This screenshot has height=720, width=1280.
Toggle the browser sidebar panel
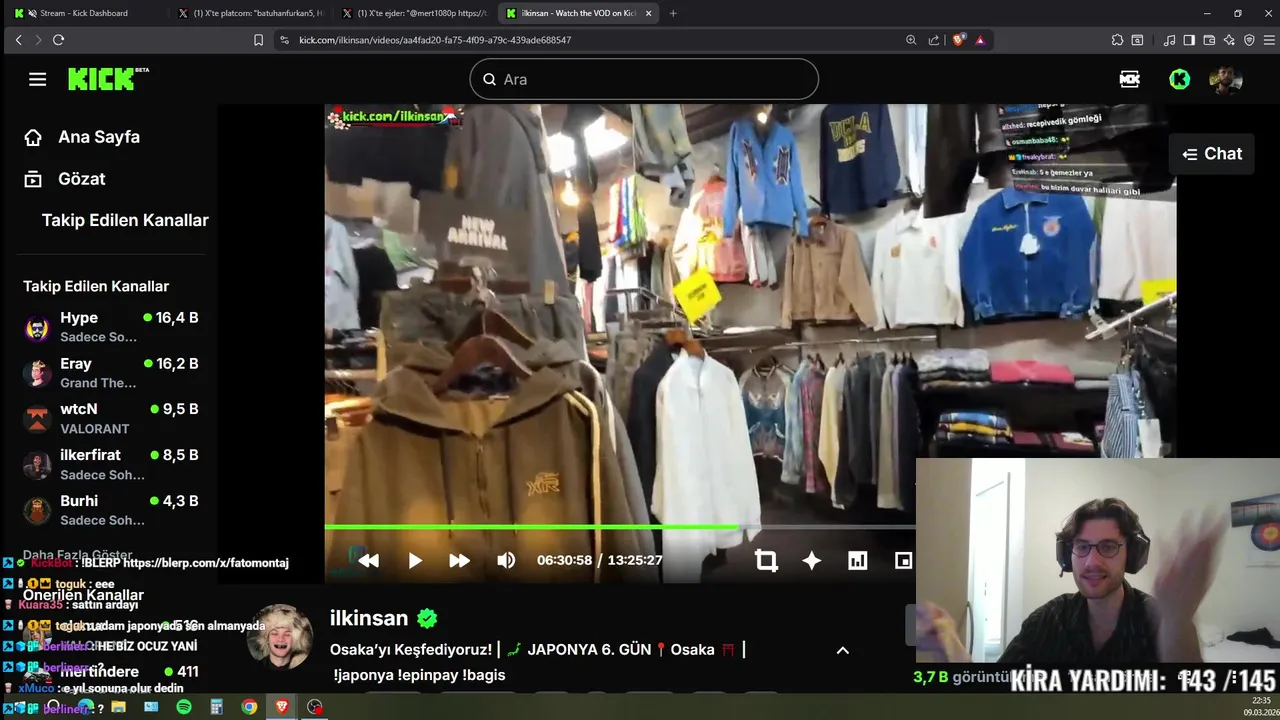point(1189,40)
